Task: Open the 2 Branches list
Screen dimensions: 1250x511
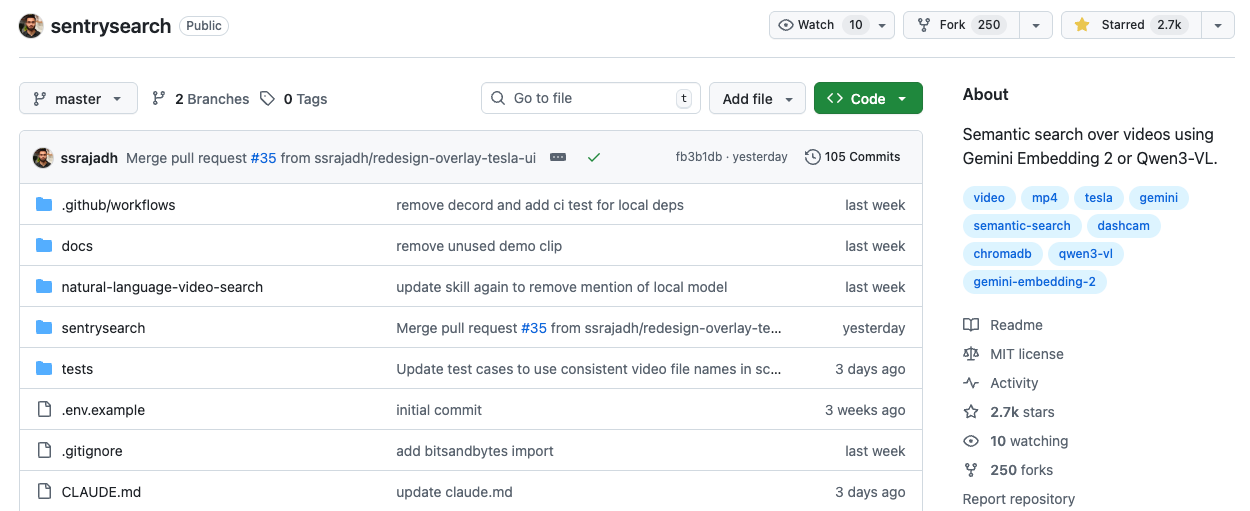Action: (x=200, y=99)
